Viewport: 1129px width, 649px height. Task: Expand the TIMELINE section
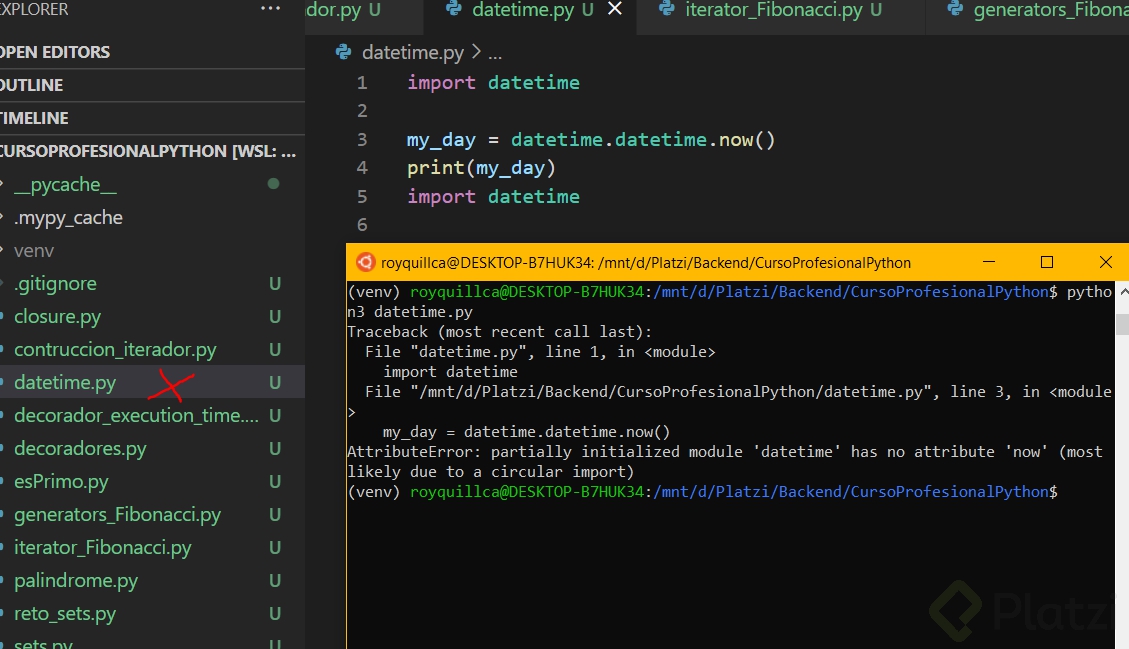coord(35,118)
